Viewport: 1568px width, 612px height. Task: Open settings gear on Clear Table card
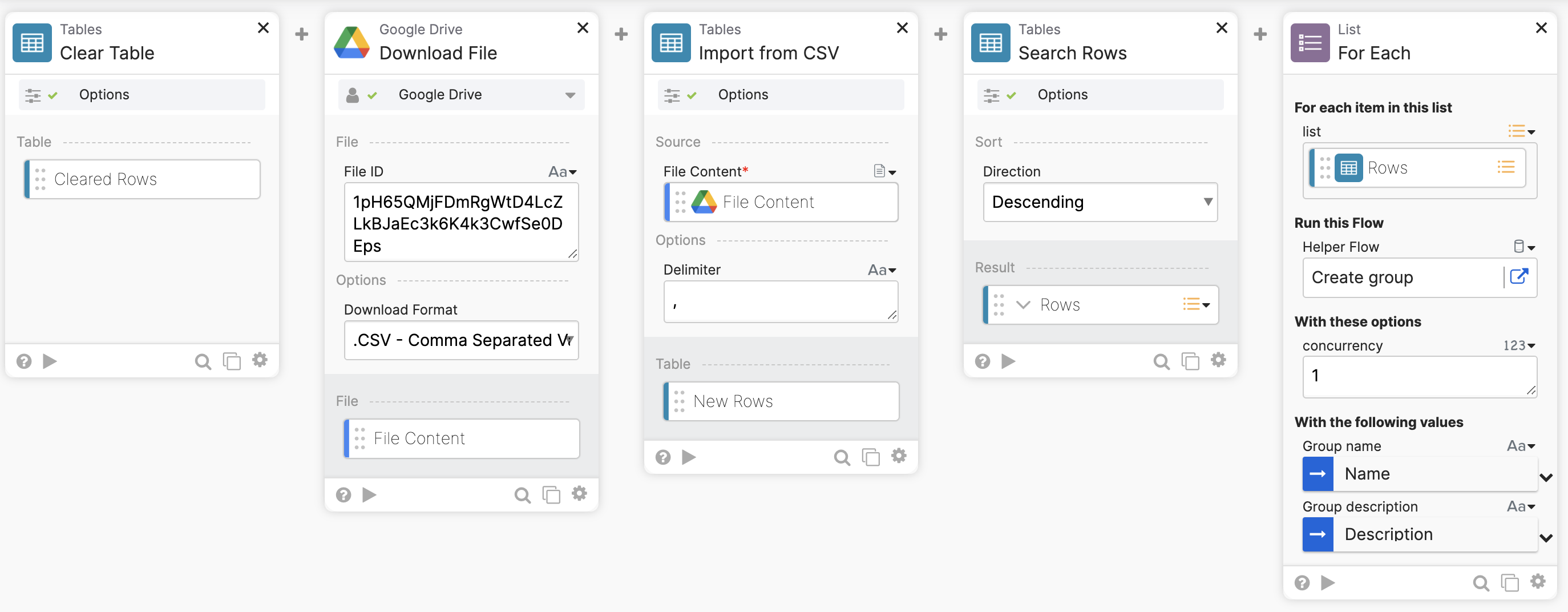(260, 360)
